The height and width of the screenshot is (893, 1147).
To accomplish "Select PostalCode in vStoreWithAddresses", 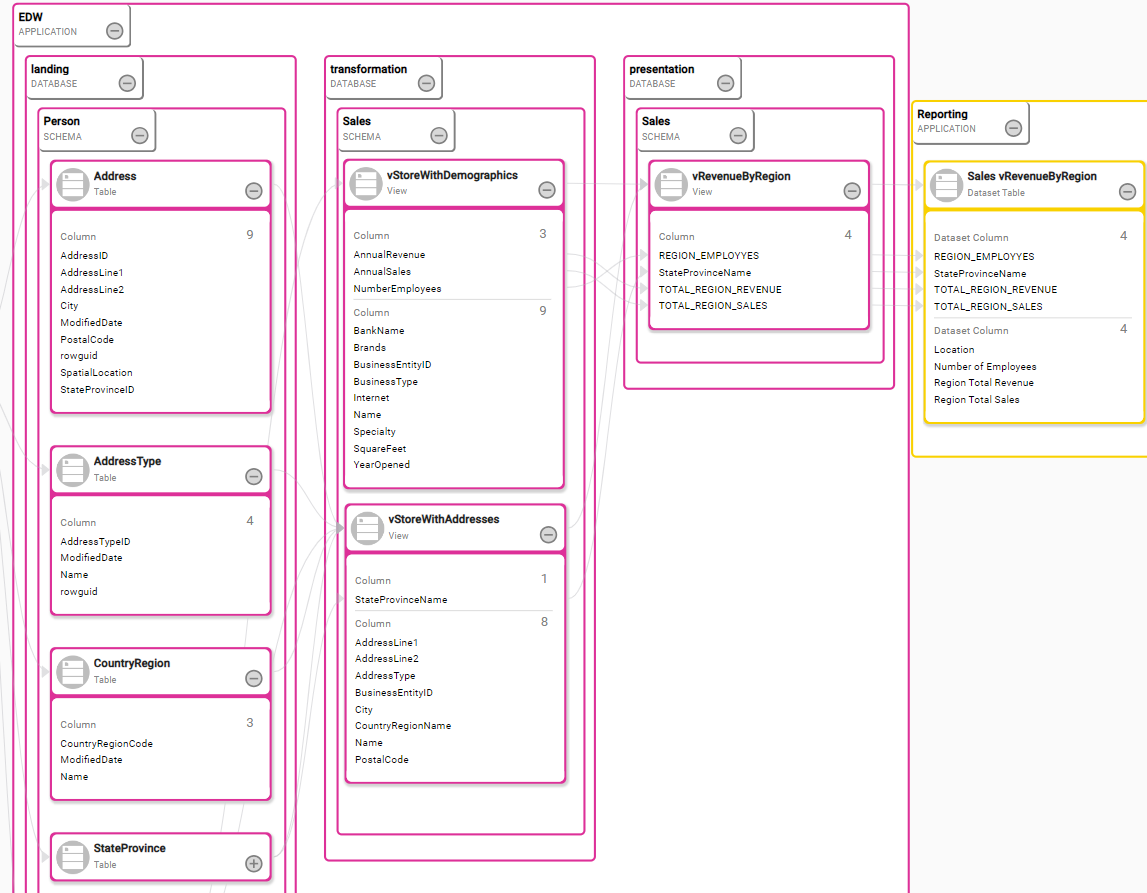I will [x=382, y=760].
